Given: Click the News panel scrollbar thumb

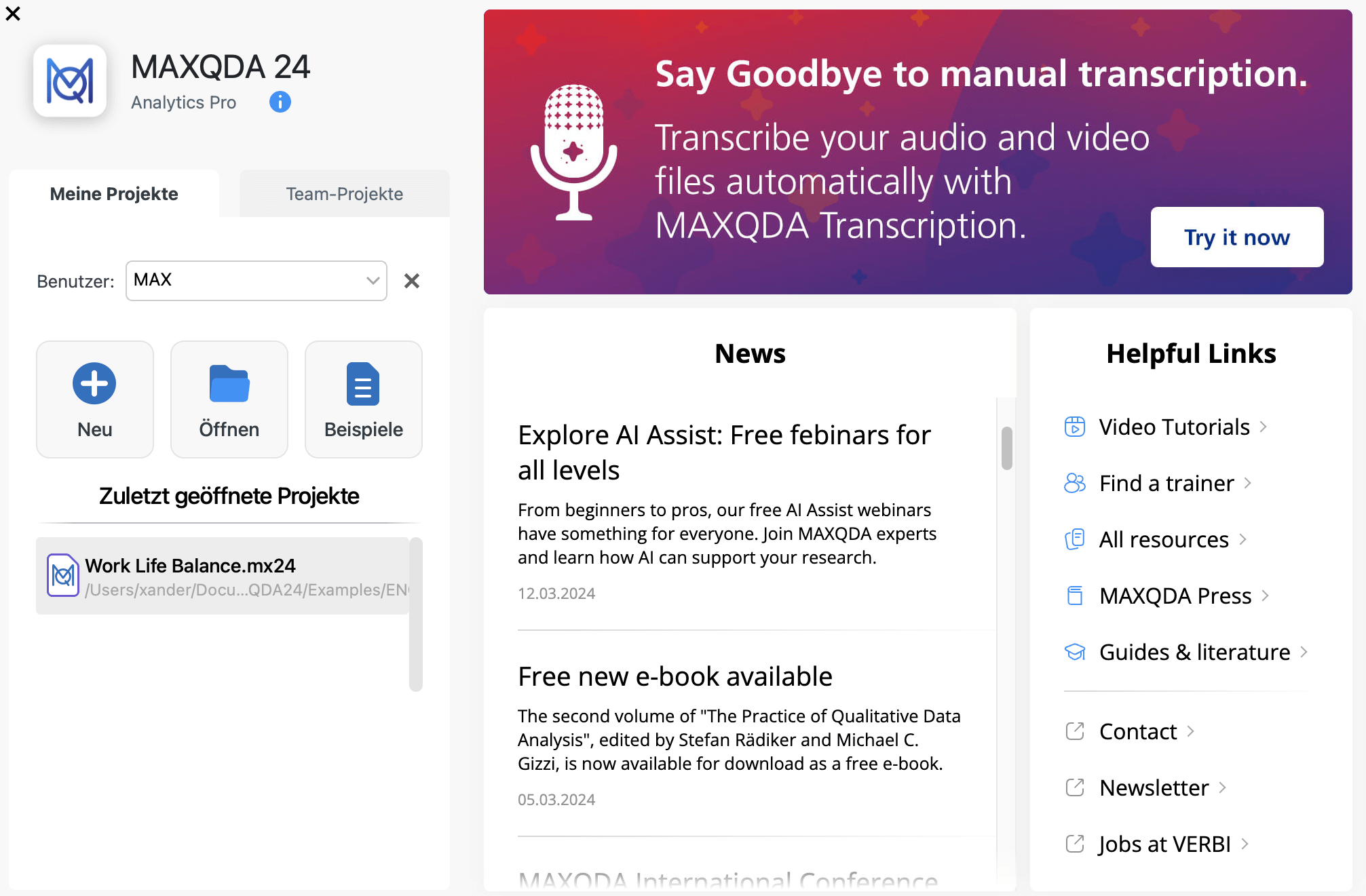Looking at the screenshot, I should pyautogui.click(x=1007, y=448).
